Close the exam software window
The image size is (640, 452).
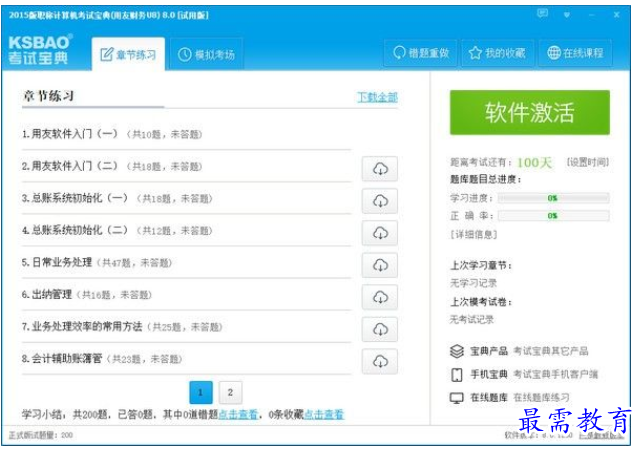coord(616,15)
